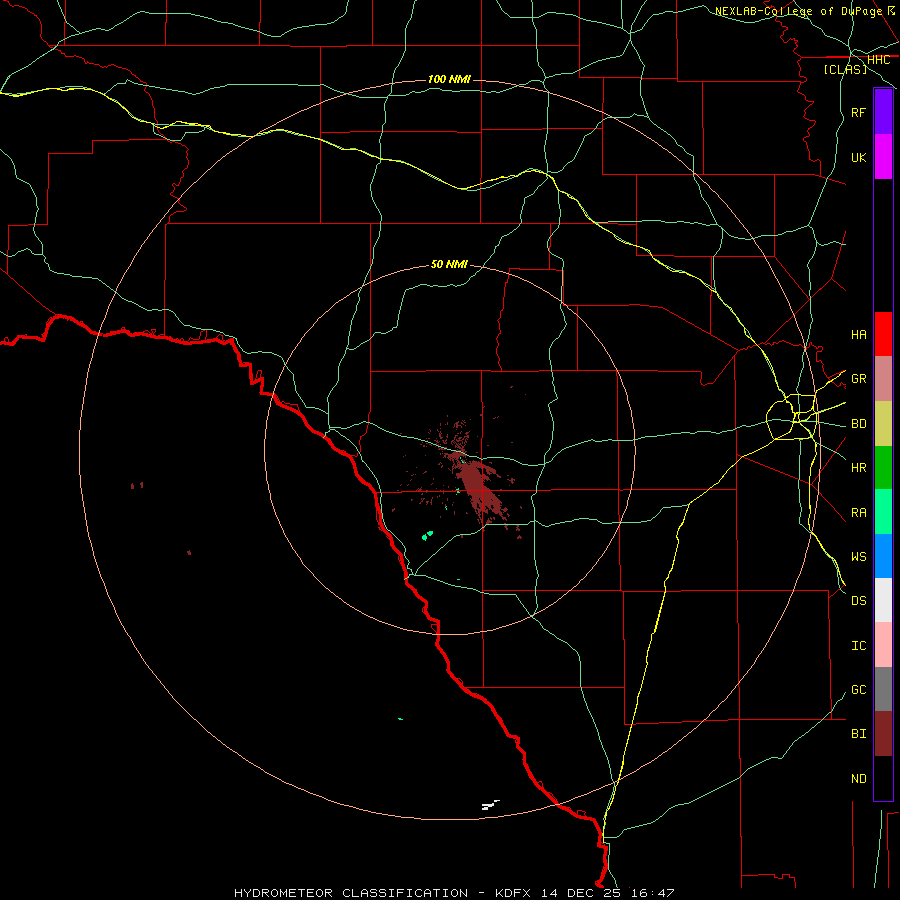Click the white dry snow echo near bottom

[x=491, y=805]
